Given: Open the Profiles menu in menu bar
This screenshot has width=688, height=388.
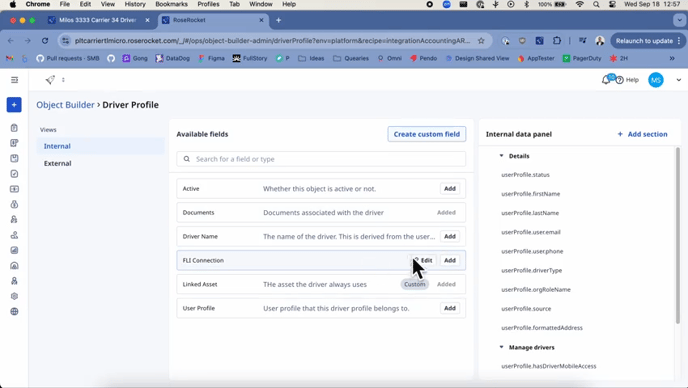Looking at the screenshot, I should [x=208, y=4].
